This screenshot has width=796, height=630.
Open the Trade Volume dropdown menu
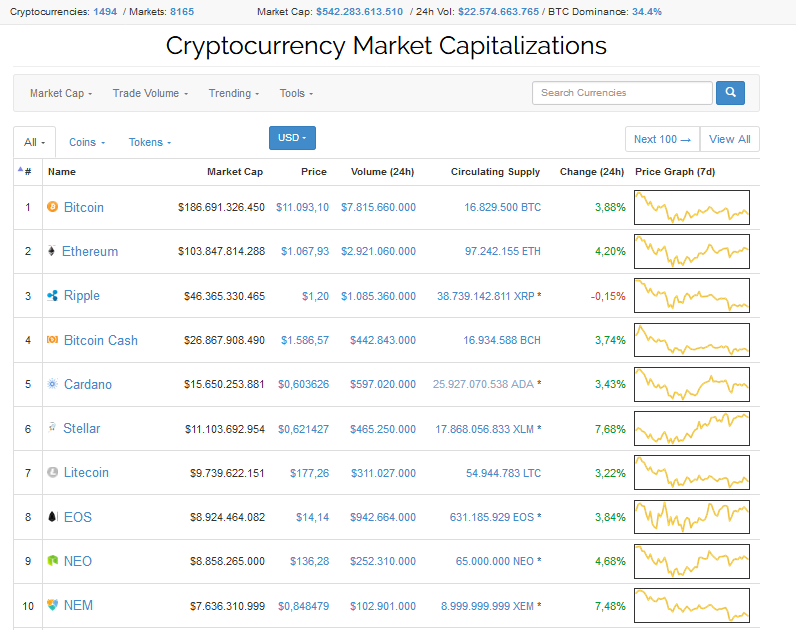pos(150,93)
